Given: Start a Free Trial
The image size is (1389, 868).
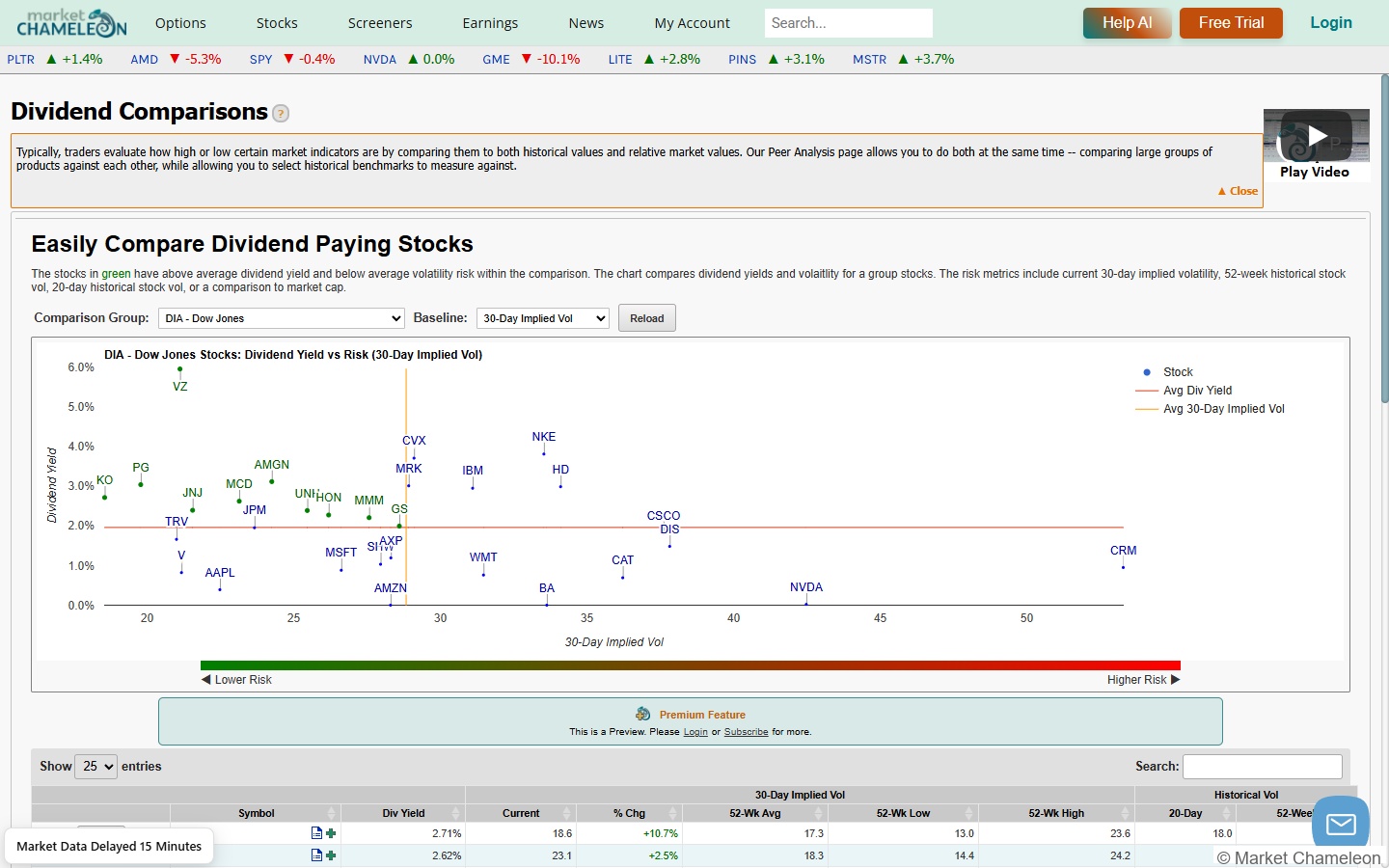Looking at the screenshot, I should (x=1231, y=23).
